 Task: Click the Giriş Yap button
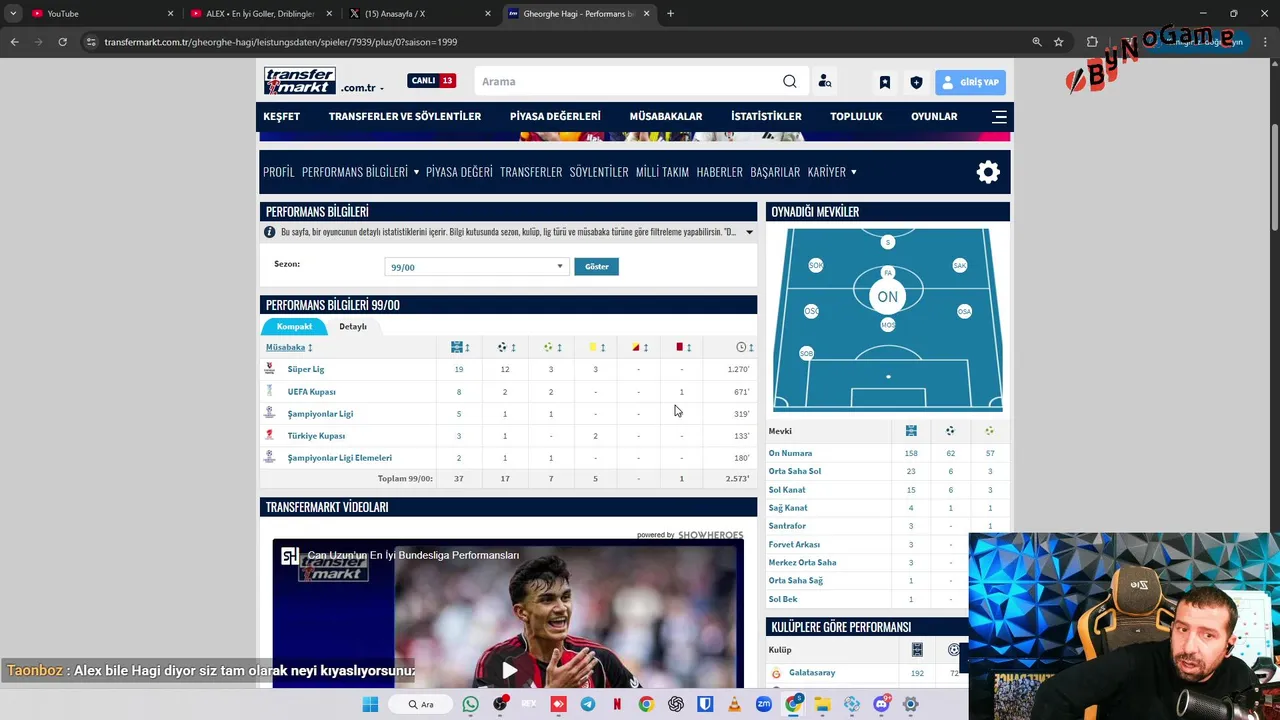coord(970,82)
